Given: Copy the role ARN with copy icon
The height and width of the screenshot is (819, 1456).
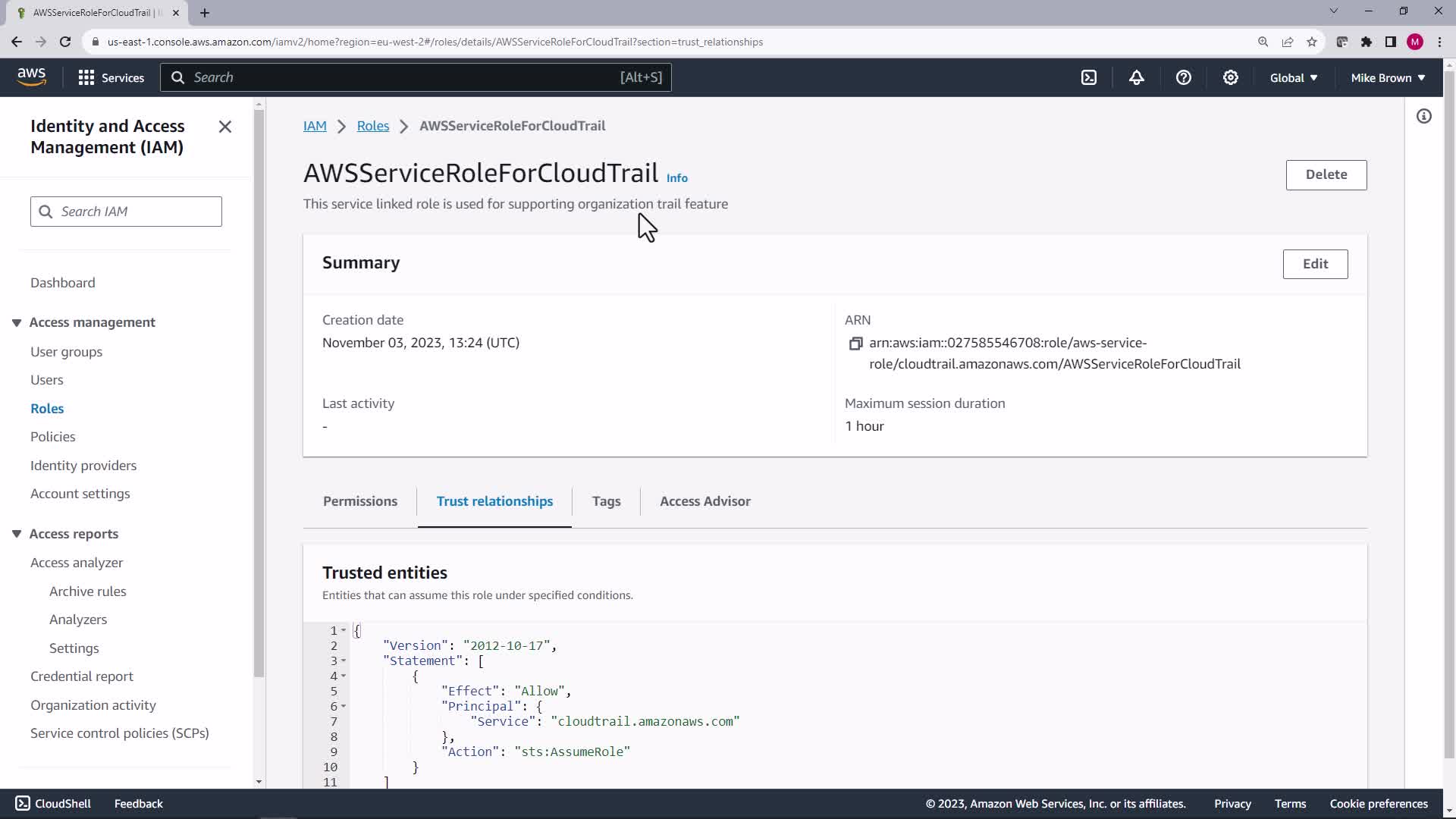Looking at the screenshot, I should coord(855,344).
